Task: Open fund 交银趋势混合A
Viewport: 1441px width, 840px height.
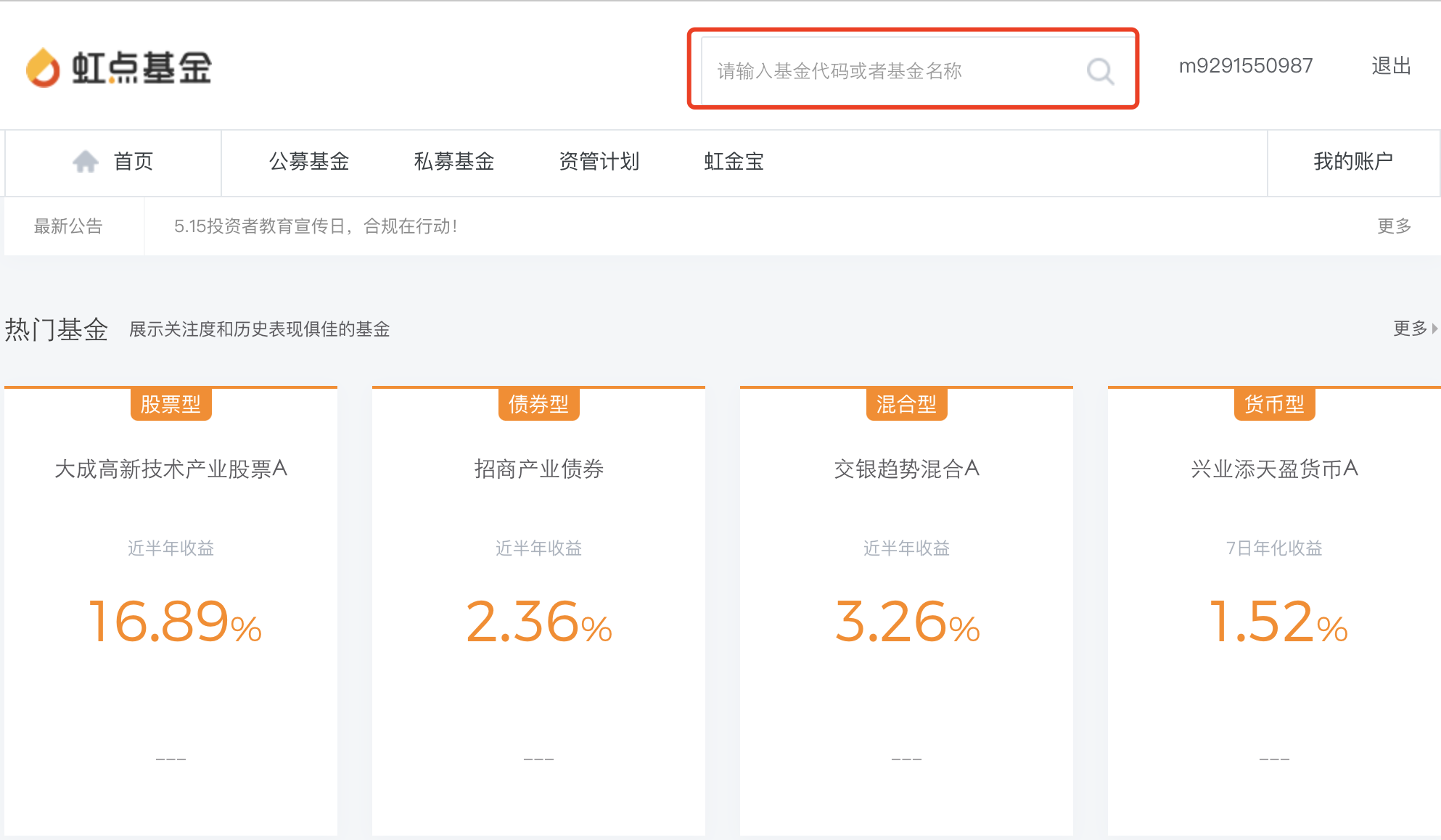Action: point(906,469)
